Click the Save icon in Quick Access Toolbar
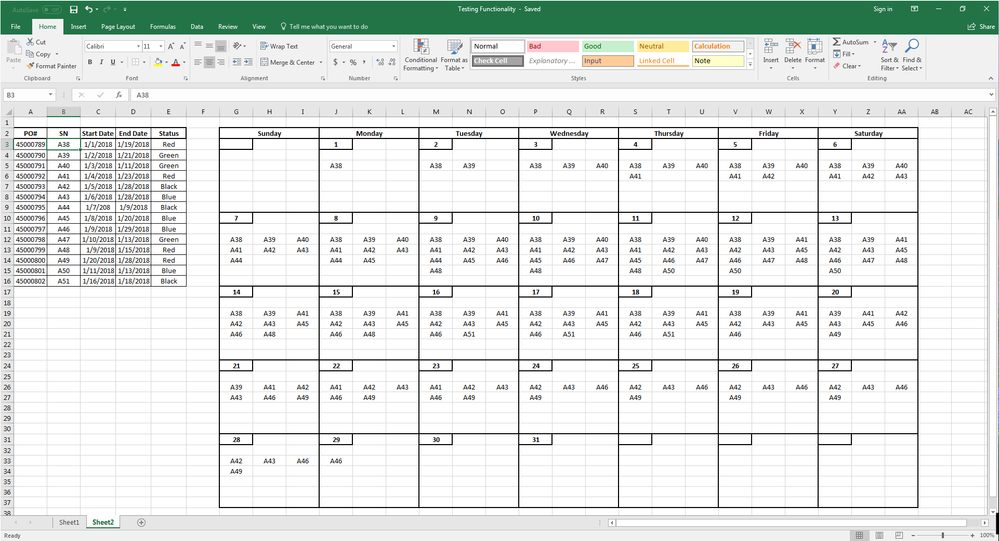Screen dimensions: 999x541 (74, 10)
